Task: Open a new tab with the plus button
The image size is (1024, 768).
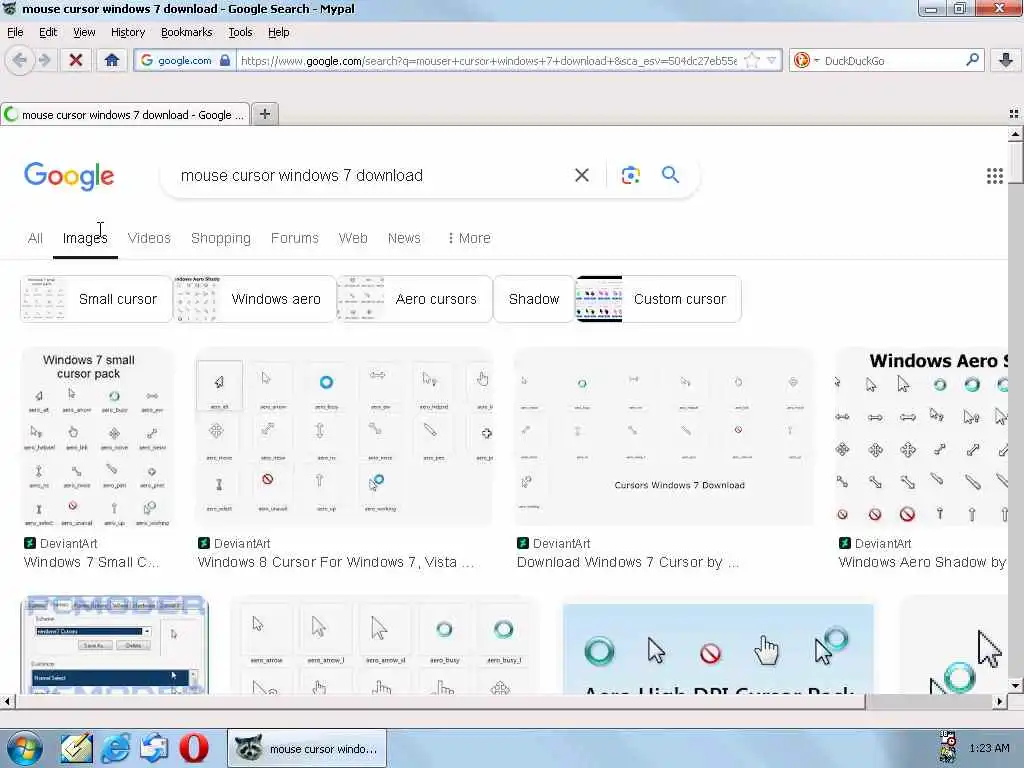Action: (264, 114)
